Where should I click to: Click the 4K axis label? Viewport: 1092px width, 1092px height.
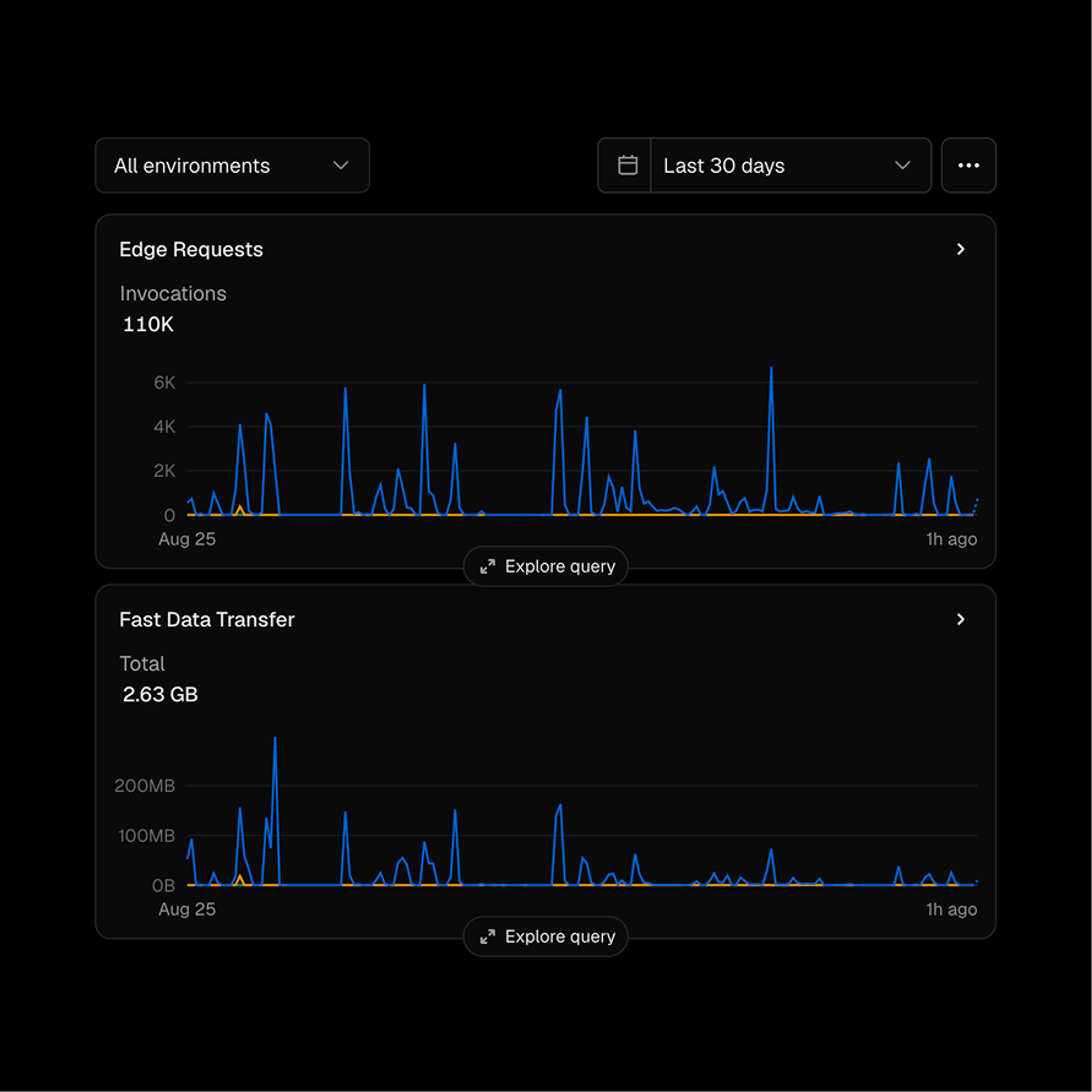click(x=164, y=427)
